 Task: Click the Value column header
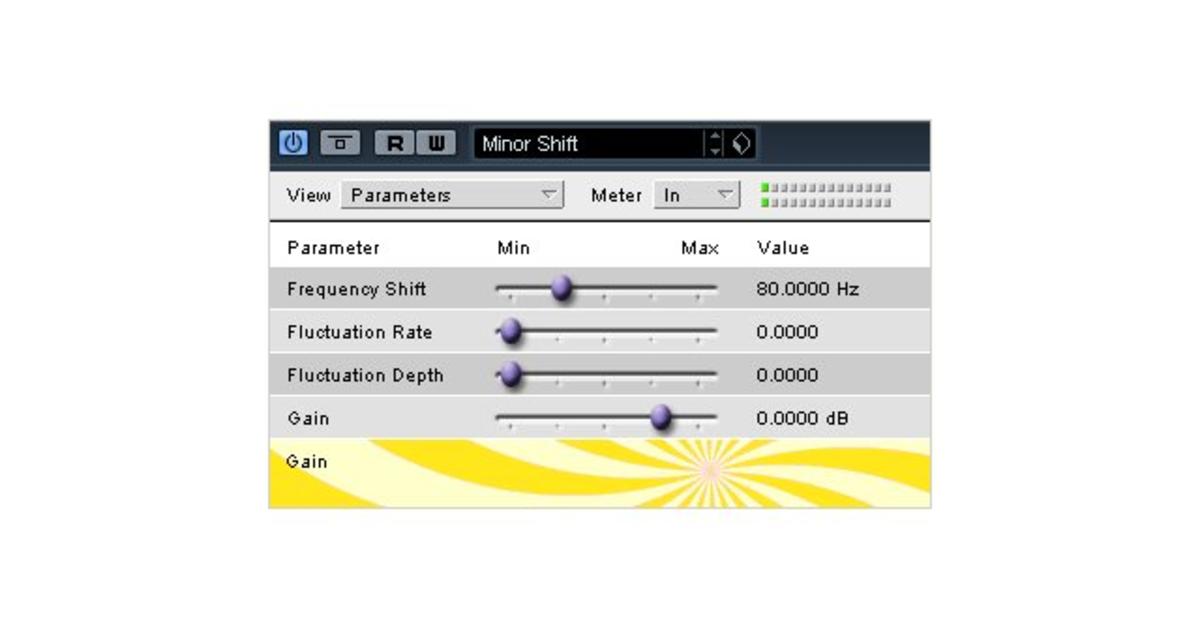click(783, 247)
